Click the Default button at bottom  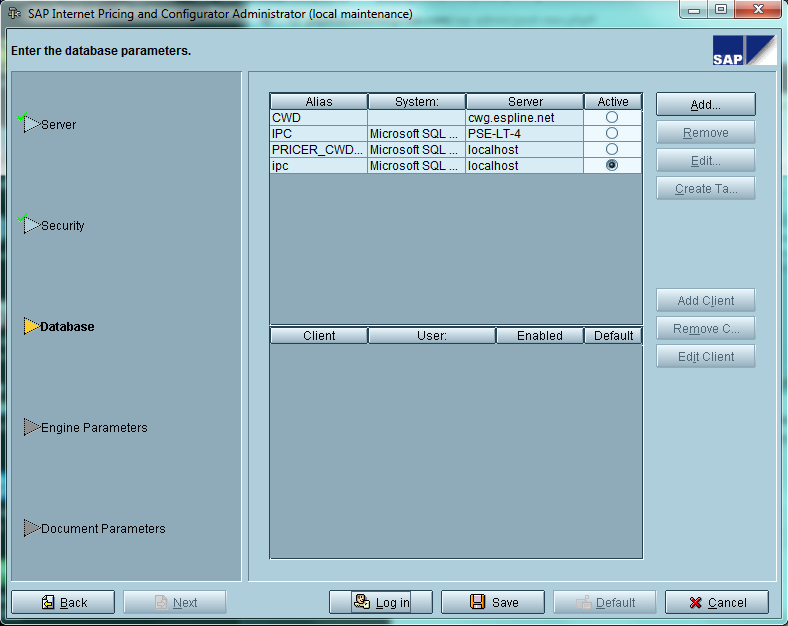point(605,602)
